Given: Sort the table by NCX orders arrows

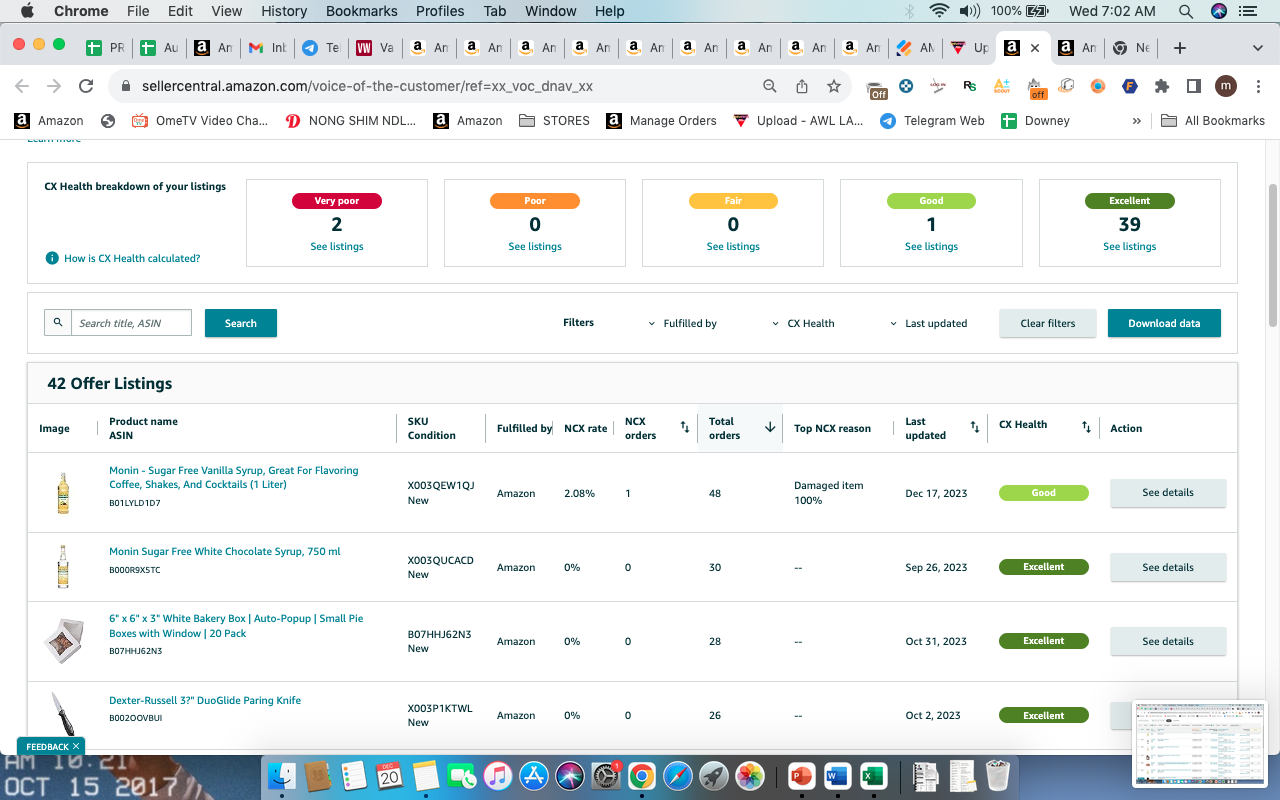Looking at the screenshot, I should pyautogui.click(x=685, y=428).
